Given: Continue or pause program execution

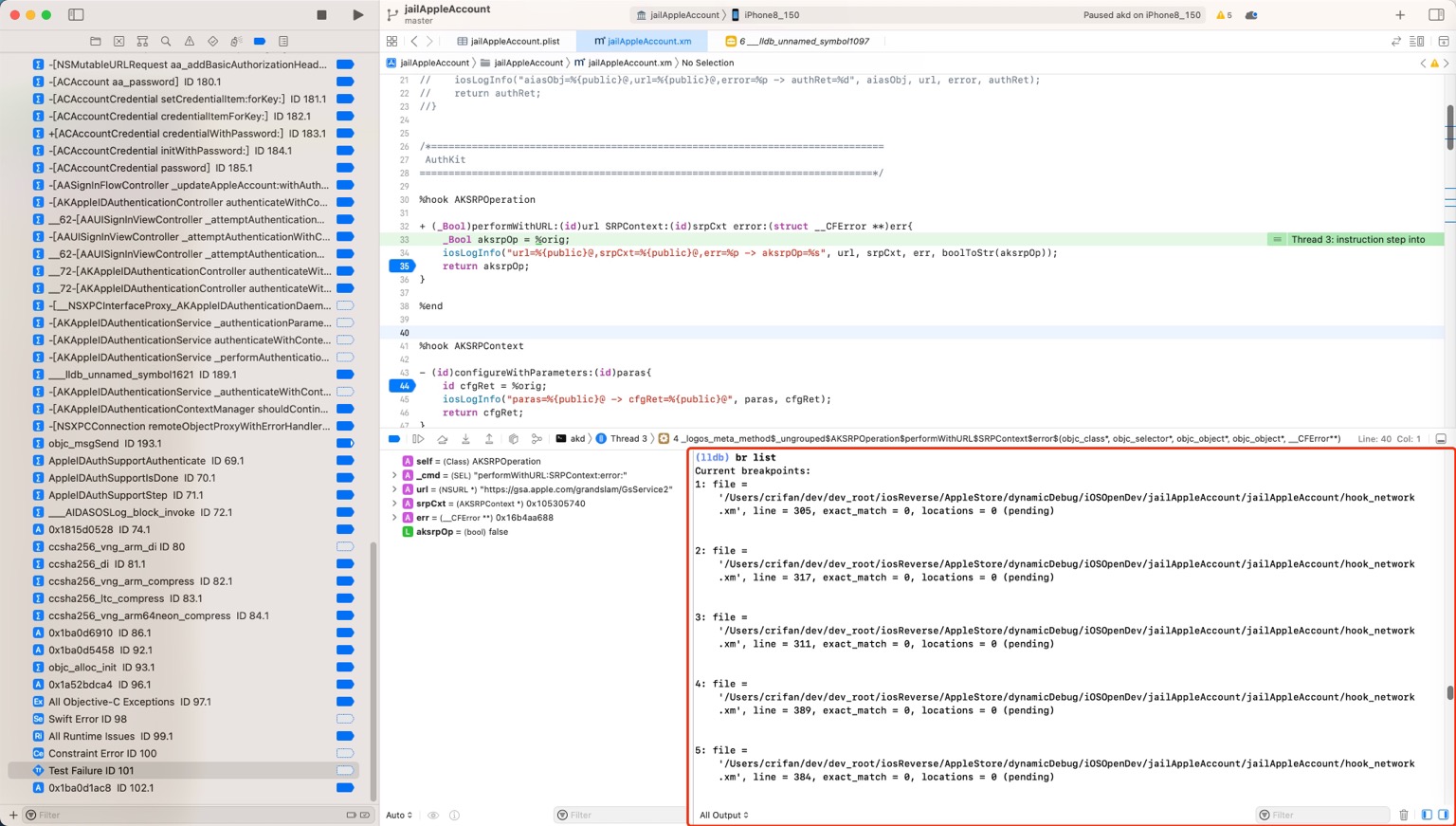Looking at the screenshot, I should point(418,439).
